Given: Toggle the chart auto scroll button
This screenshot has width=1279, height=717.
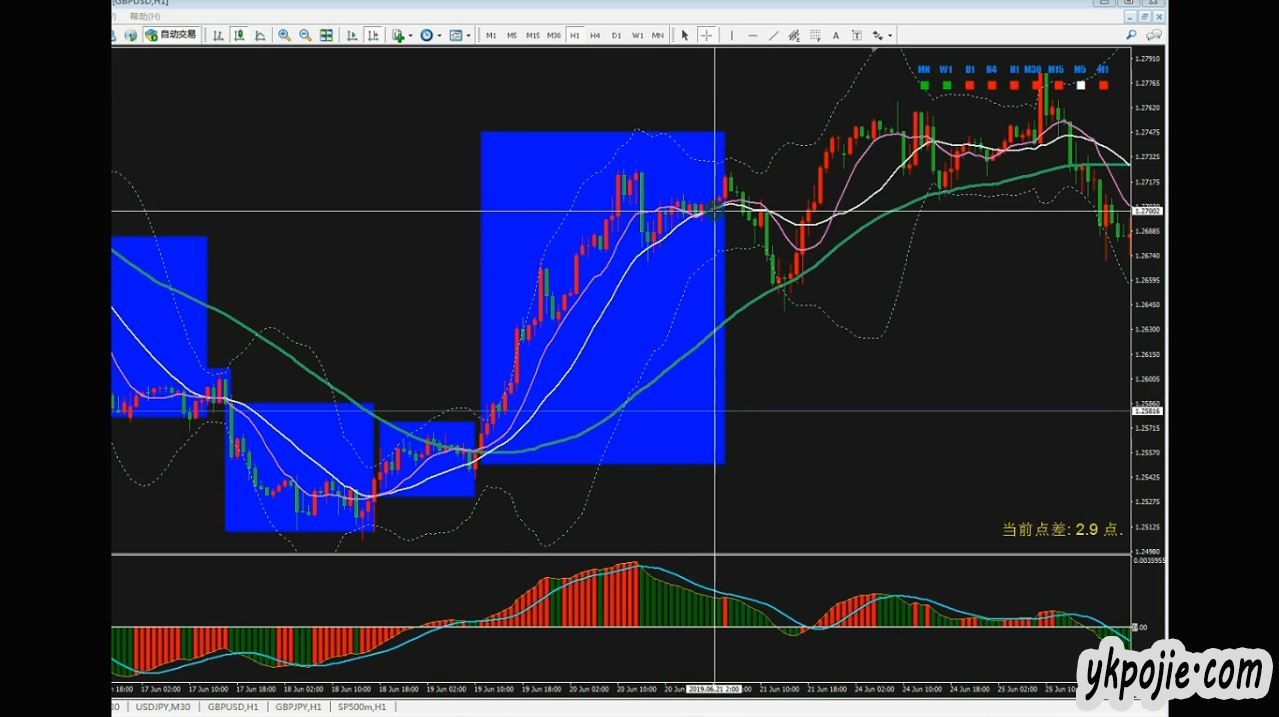Looking at the screenshot, I should coord(351,35).
